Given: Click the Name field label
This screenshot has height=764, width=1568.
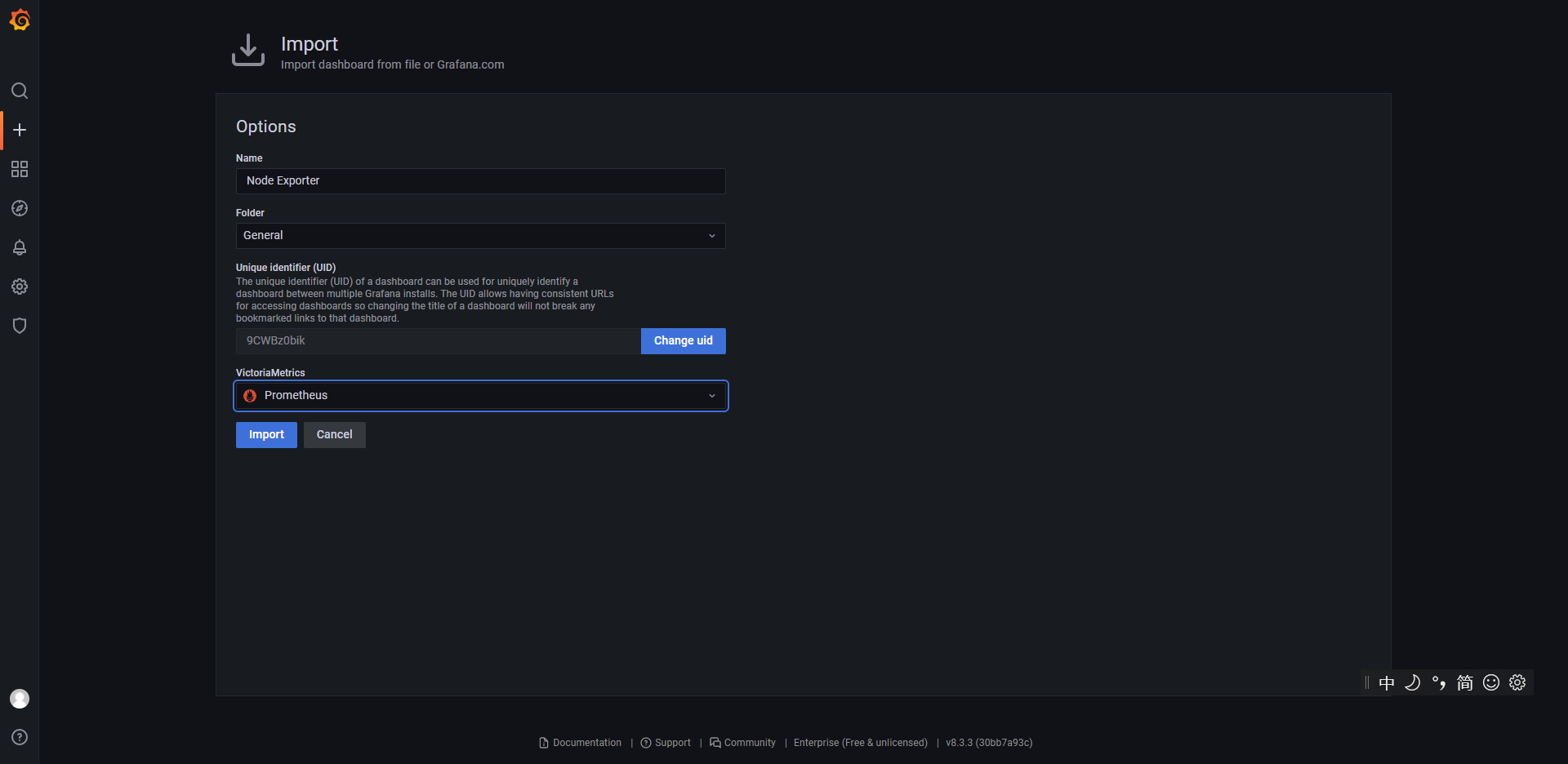Looking at the screenshot, I should 249,158.
